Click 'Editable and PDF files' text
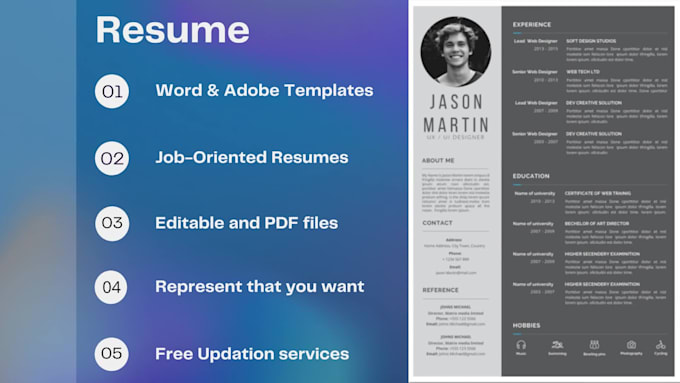This screenshot has height=383, width=680. (246, 223)
